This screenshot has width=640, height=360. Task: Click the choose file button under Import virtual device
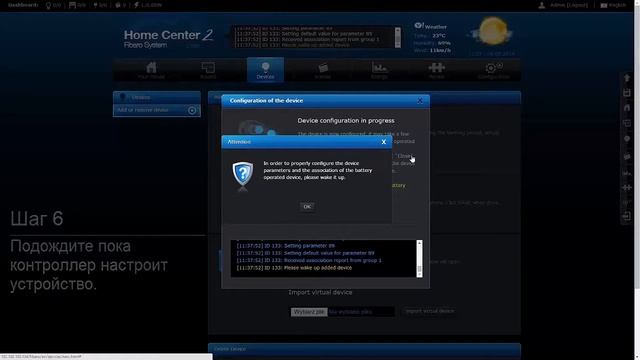pos(309,312)
